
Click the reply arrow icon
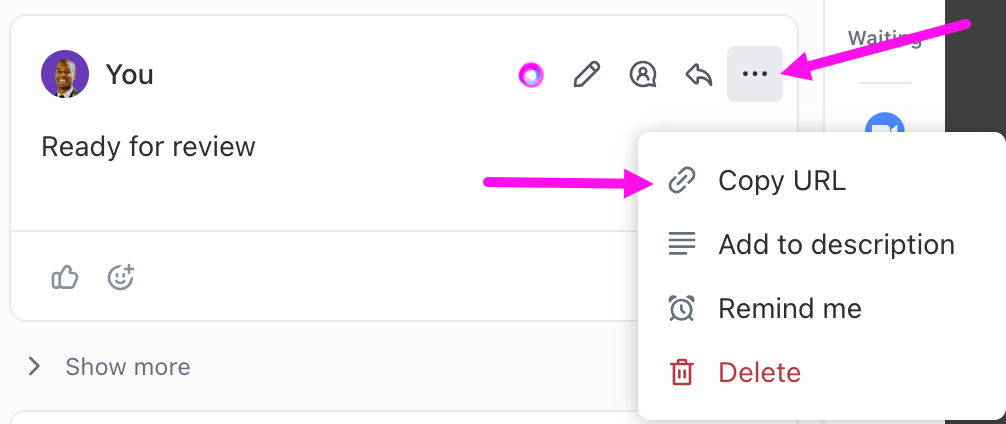(699, 74)
